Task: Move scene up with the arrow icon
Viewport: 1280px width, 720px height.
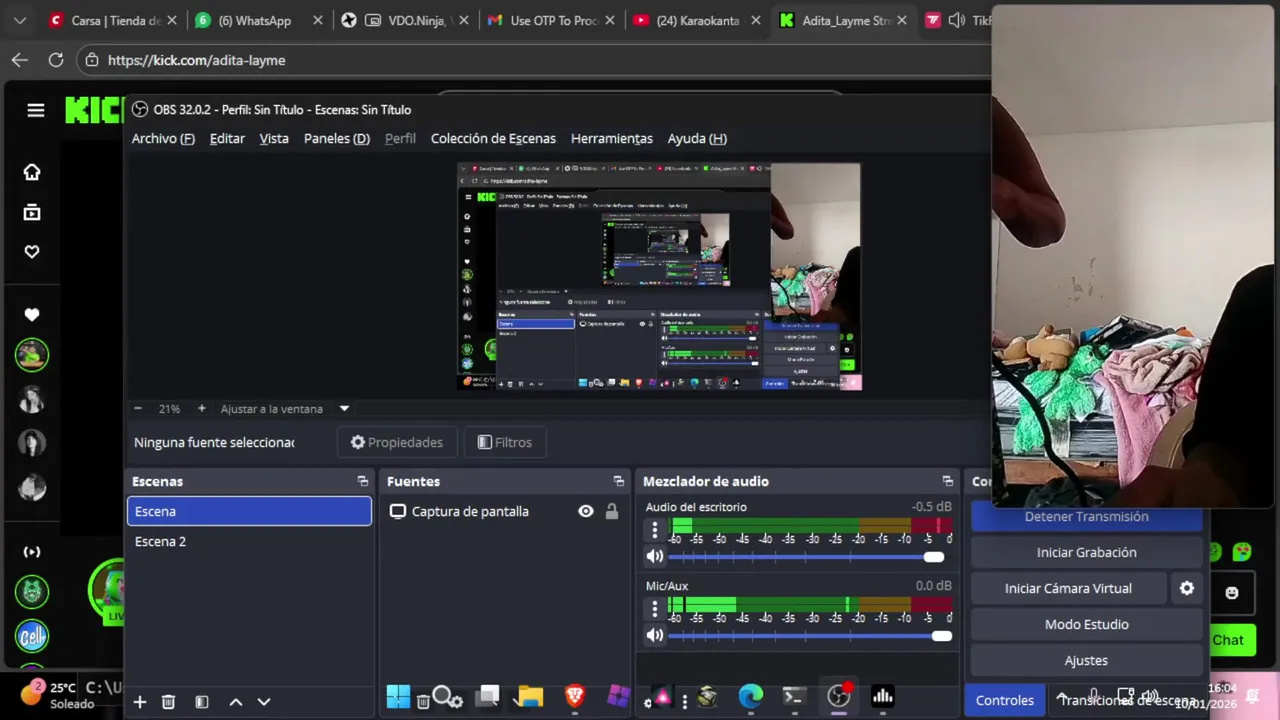Action: 236,702
